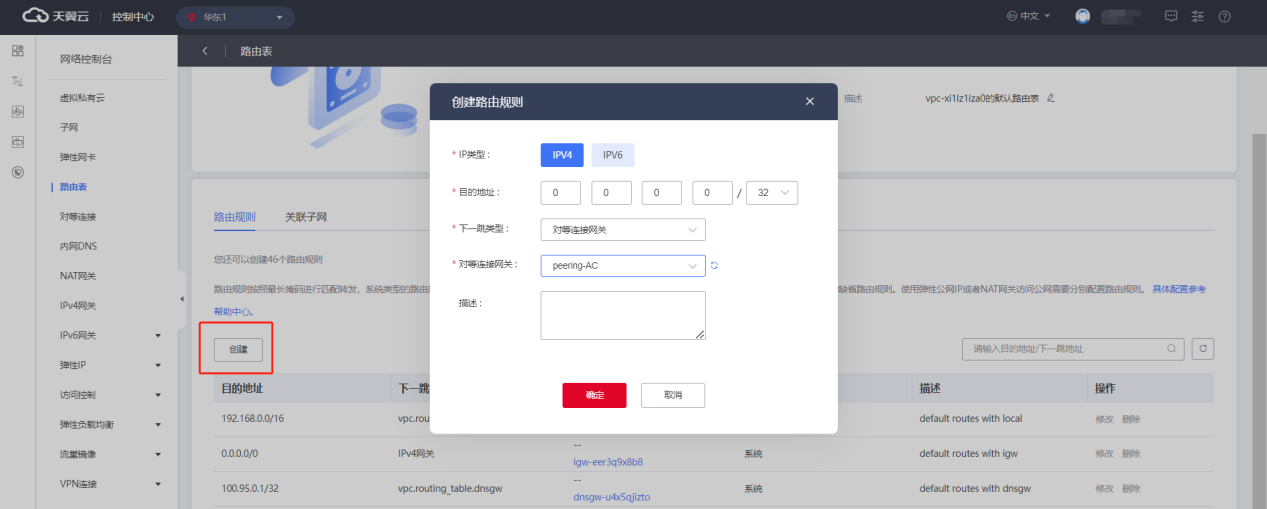The image size is (1267, 509).
Task: Click the refresh icon beside peering-AC dropdown
Action: [715, 265]
